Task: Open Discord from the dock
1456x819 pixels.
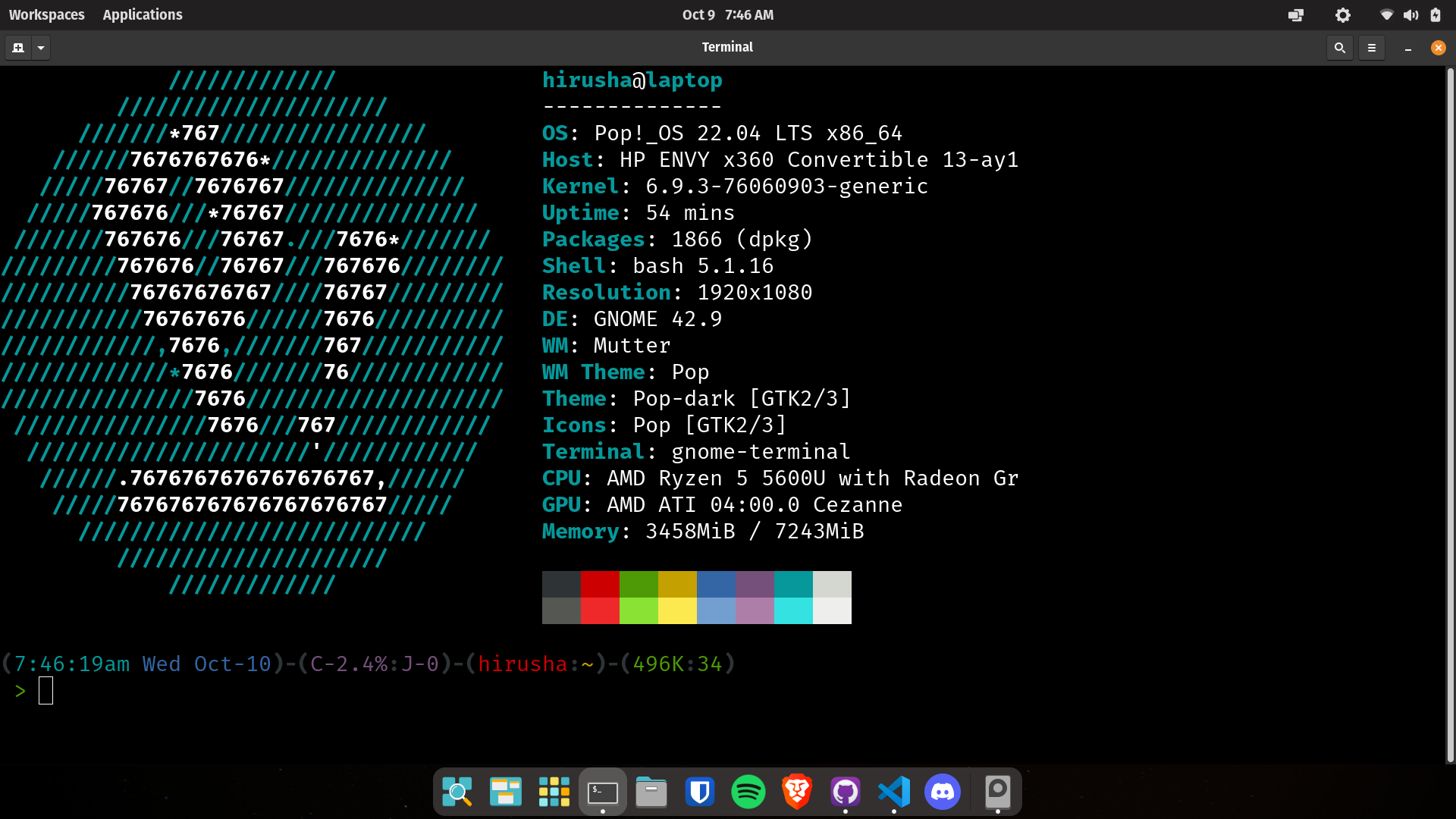Action: click(x=943, y=792)
